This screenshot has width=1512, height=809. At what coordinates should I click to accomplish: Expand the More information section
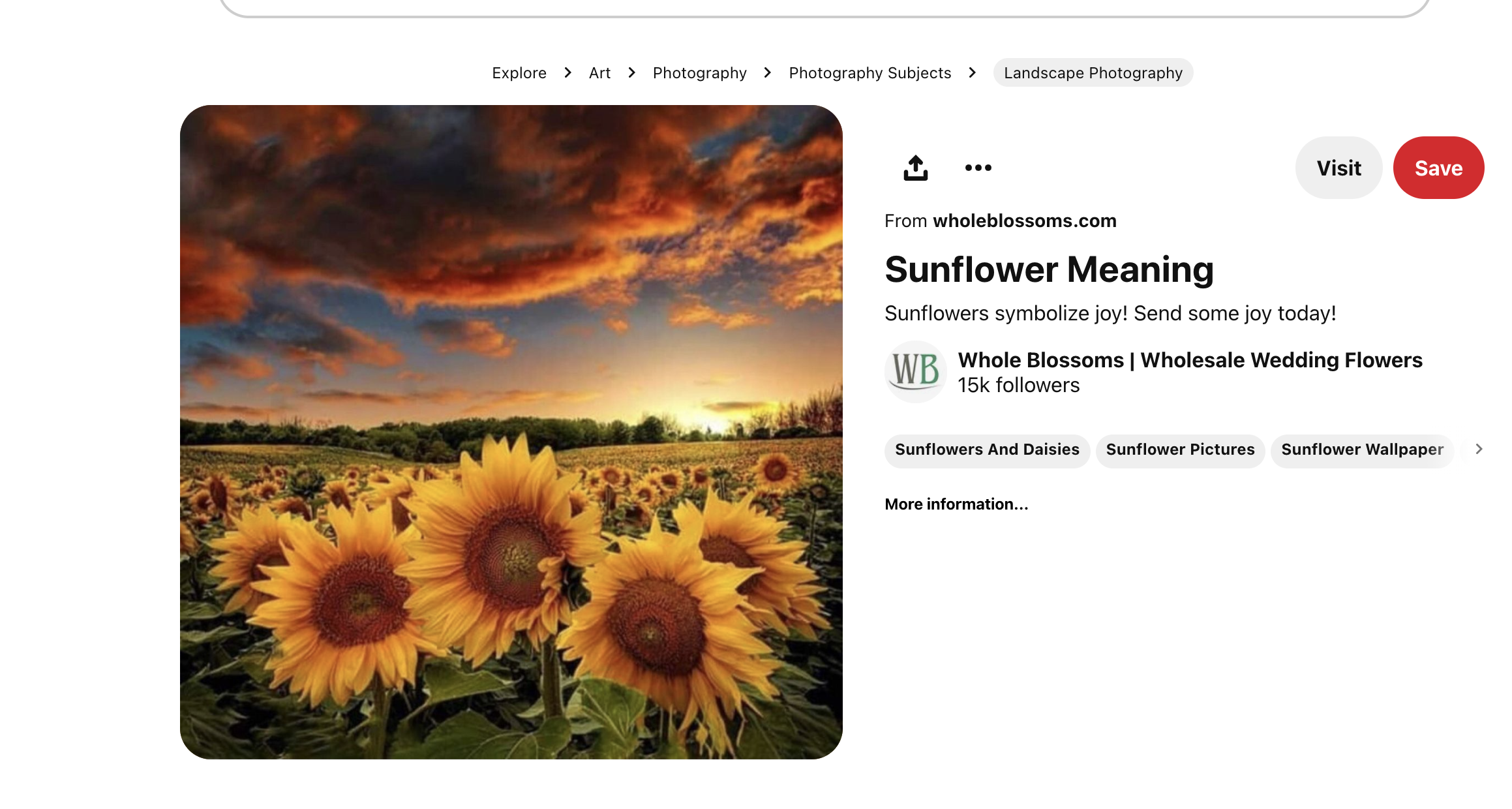[956, 504]
